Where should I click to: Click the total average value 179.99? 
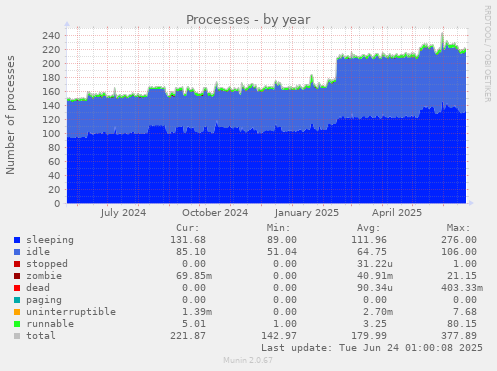click(x=369, y=336)
